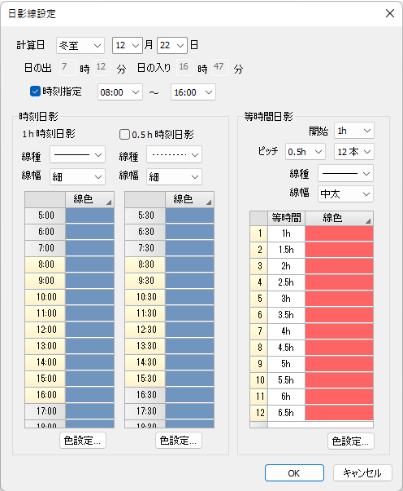The image size is (403, 491).
Task: Select the 9:00 row header
Action: [x=45, y=281]
